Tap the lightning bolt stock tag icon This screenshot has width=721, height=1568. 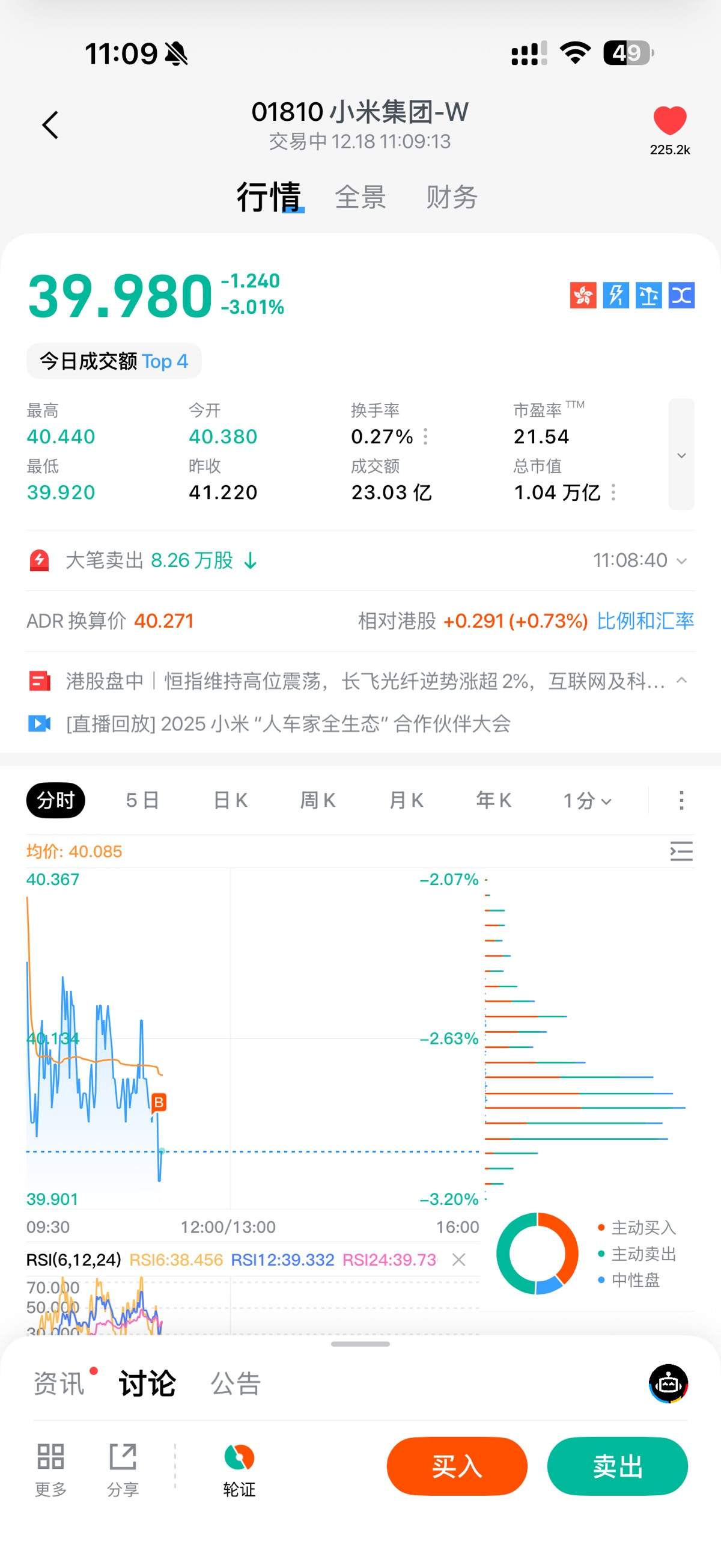(x=616, y=295)
